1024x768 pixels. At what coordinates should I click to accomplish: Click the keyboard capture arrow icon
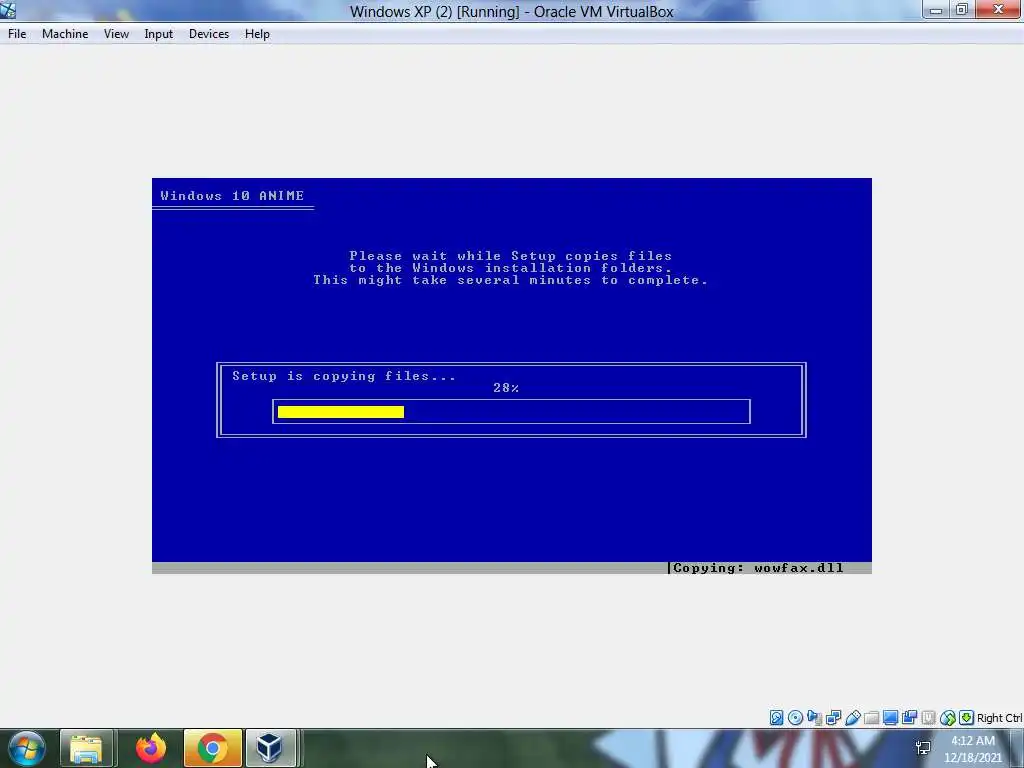[x=967, y=718]
